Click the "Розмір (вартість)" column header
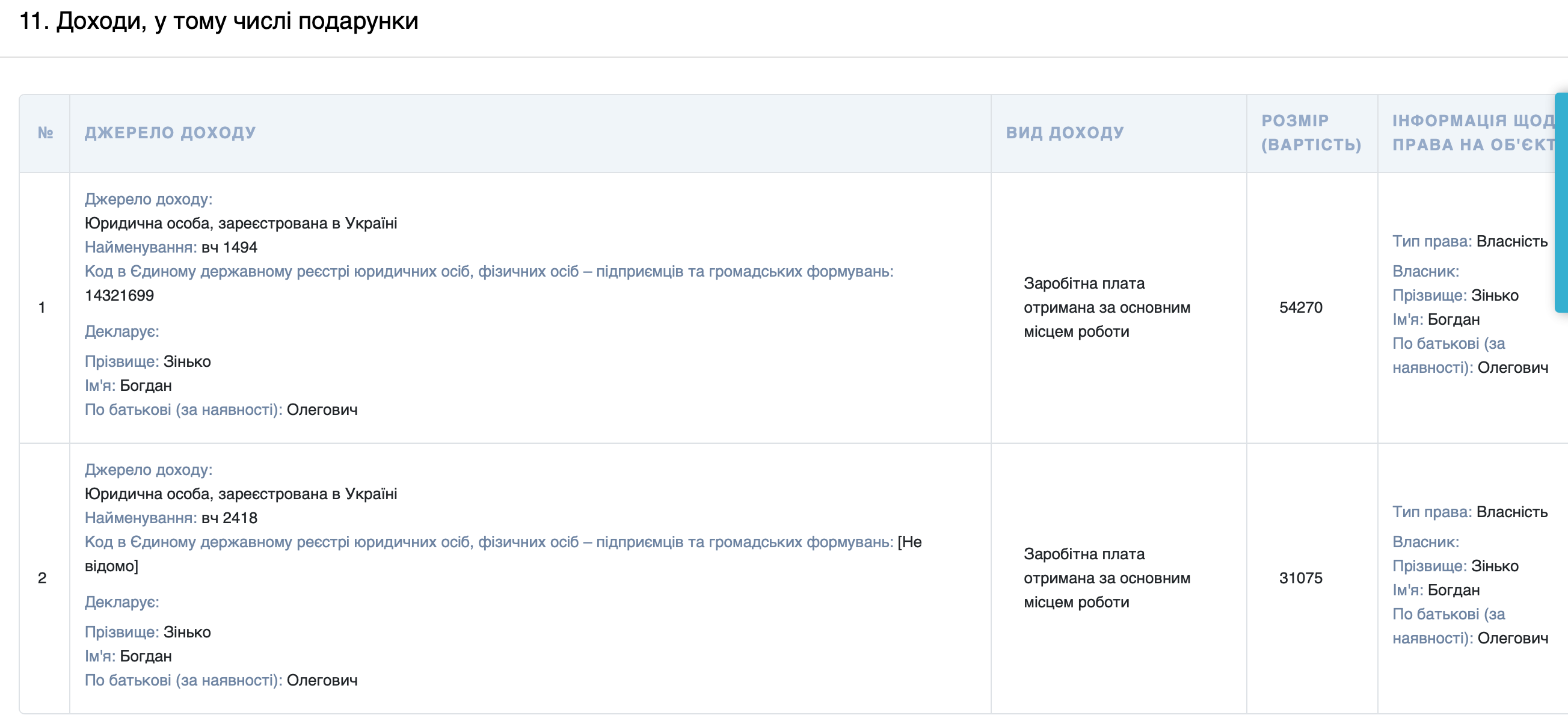This screenshot has width=1568, height=715. 1311,133
